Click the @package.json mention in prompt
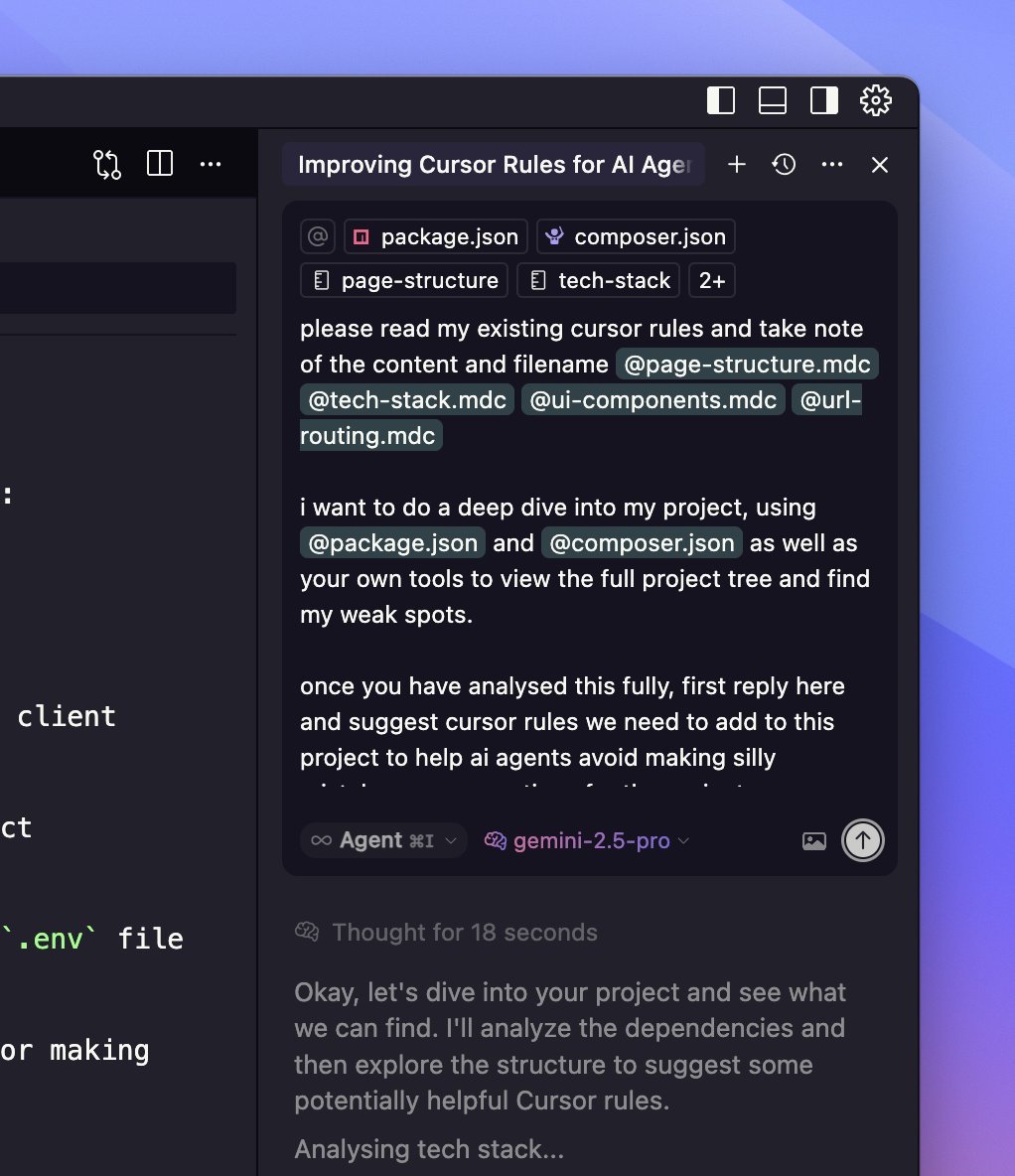 pos(392,543)
